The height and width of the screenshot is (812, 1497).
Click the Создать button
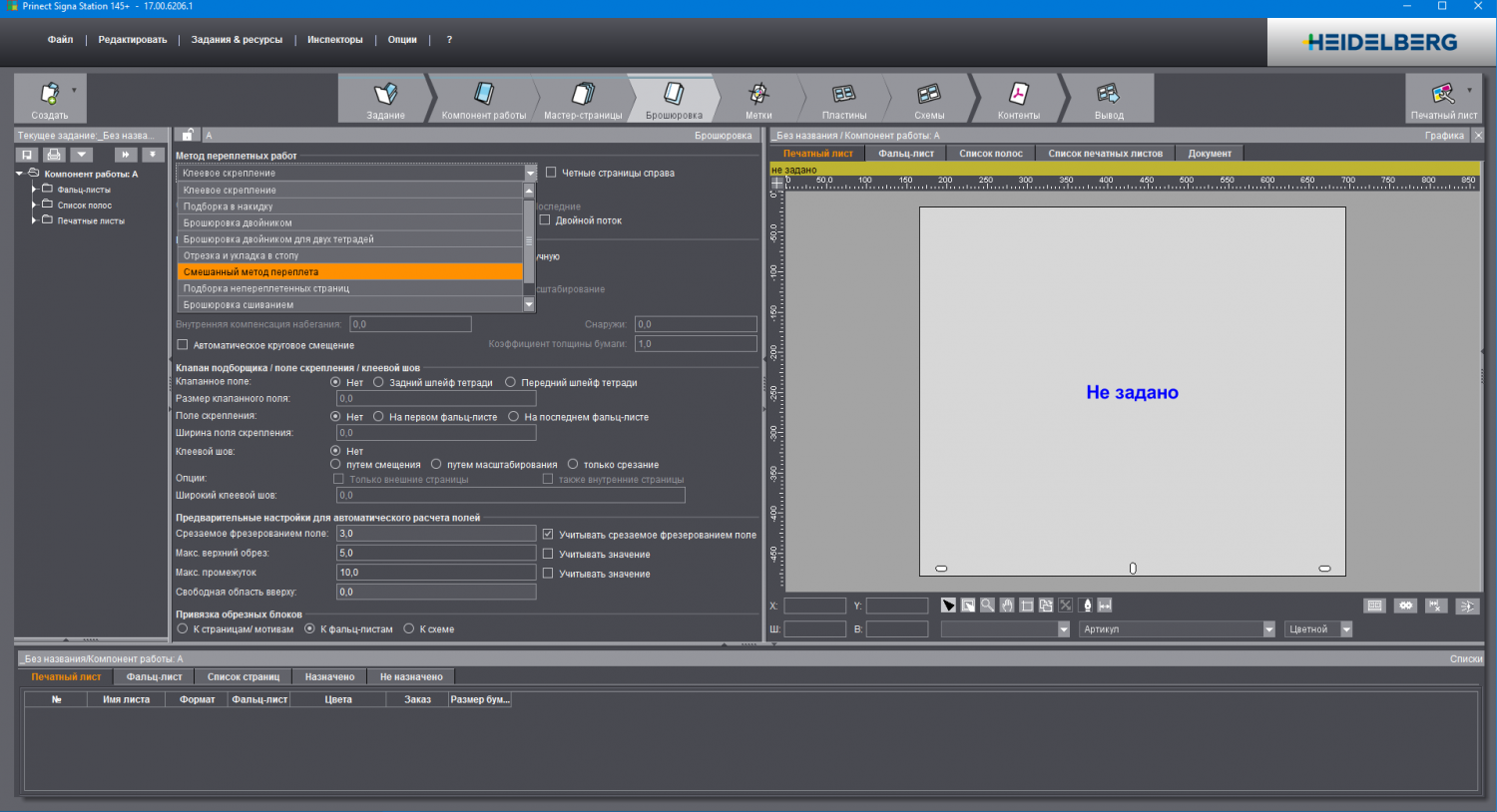50,99
